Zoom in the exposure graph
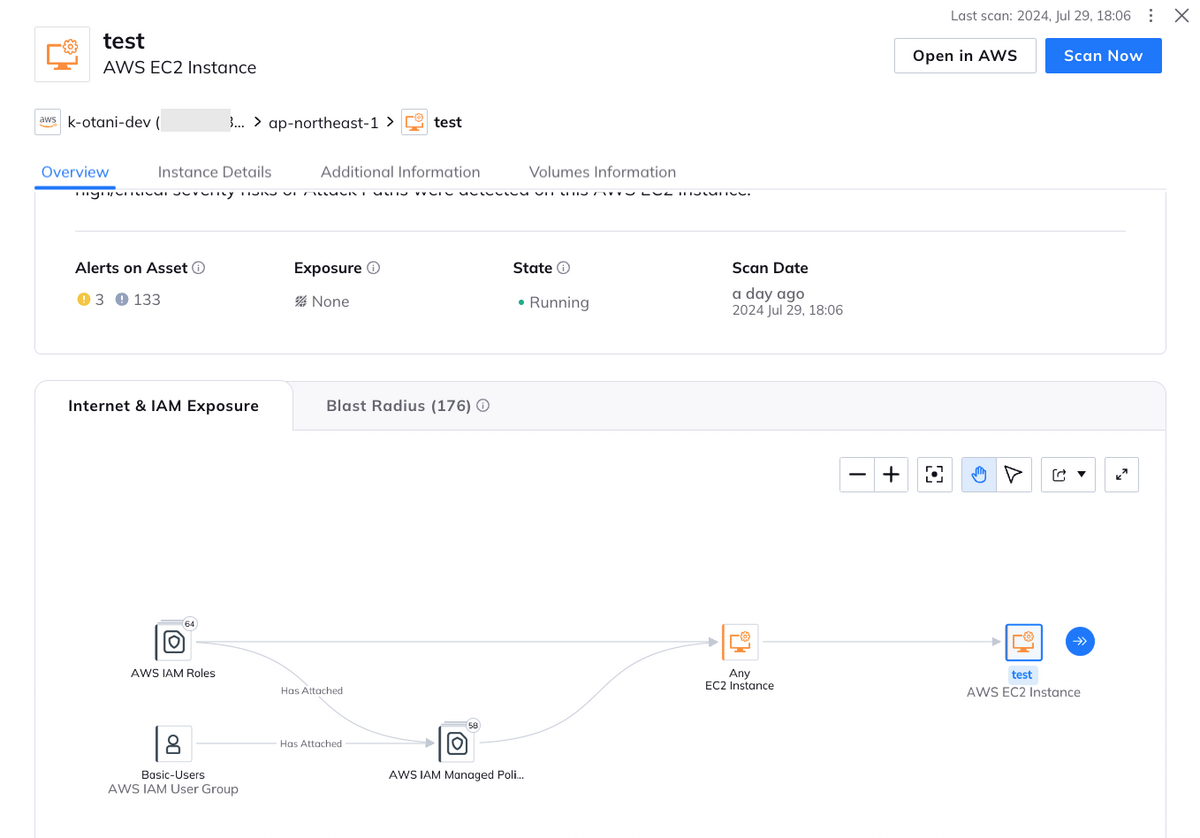Viewport: 1200px width, 838px height. [891, 475]
